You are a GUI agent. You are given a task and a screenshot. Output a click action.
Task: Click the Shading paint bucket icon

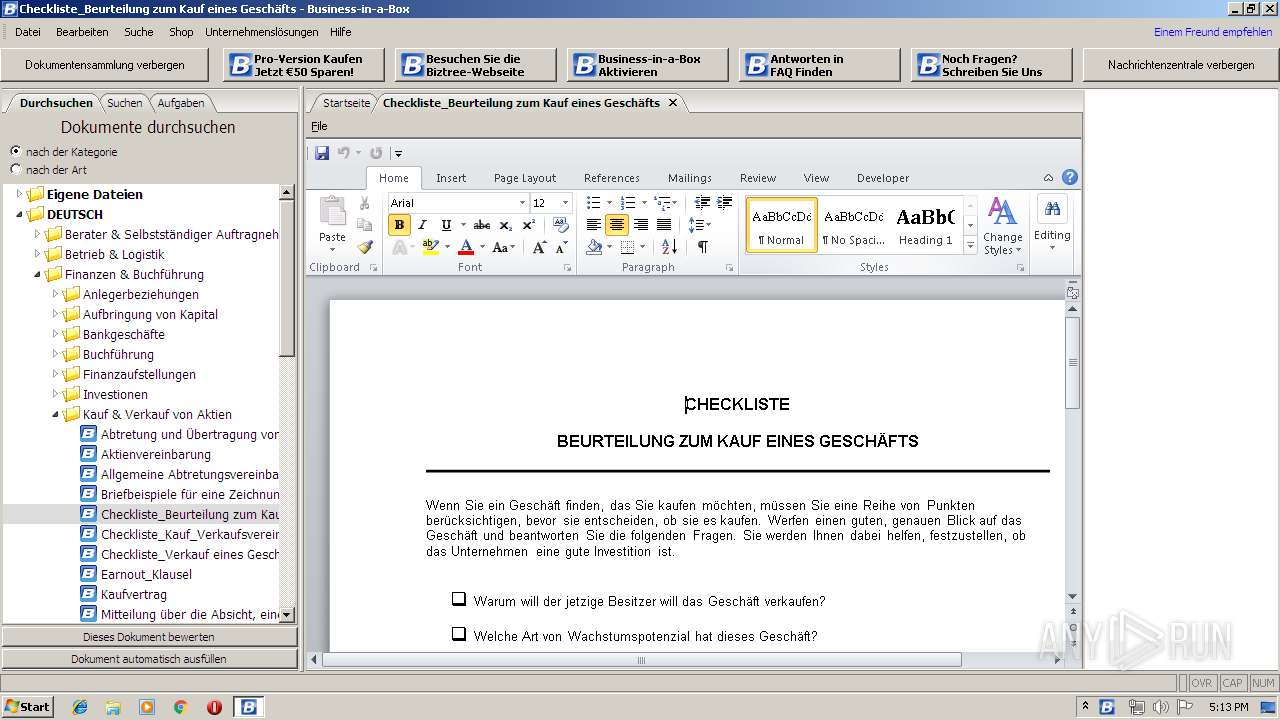point(594,247)
